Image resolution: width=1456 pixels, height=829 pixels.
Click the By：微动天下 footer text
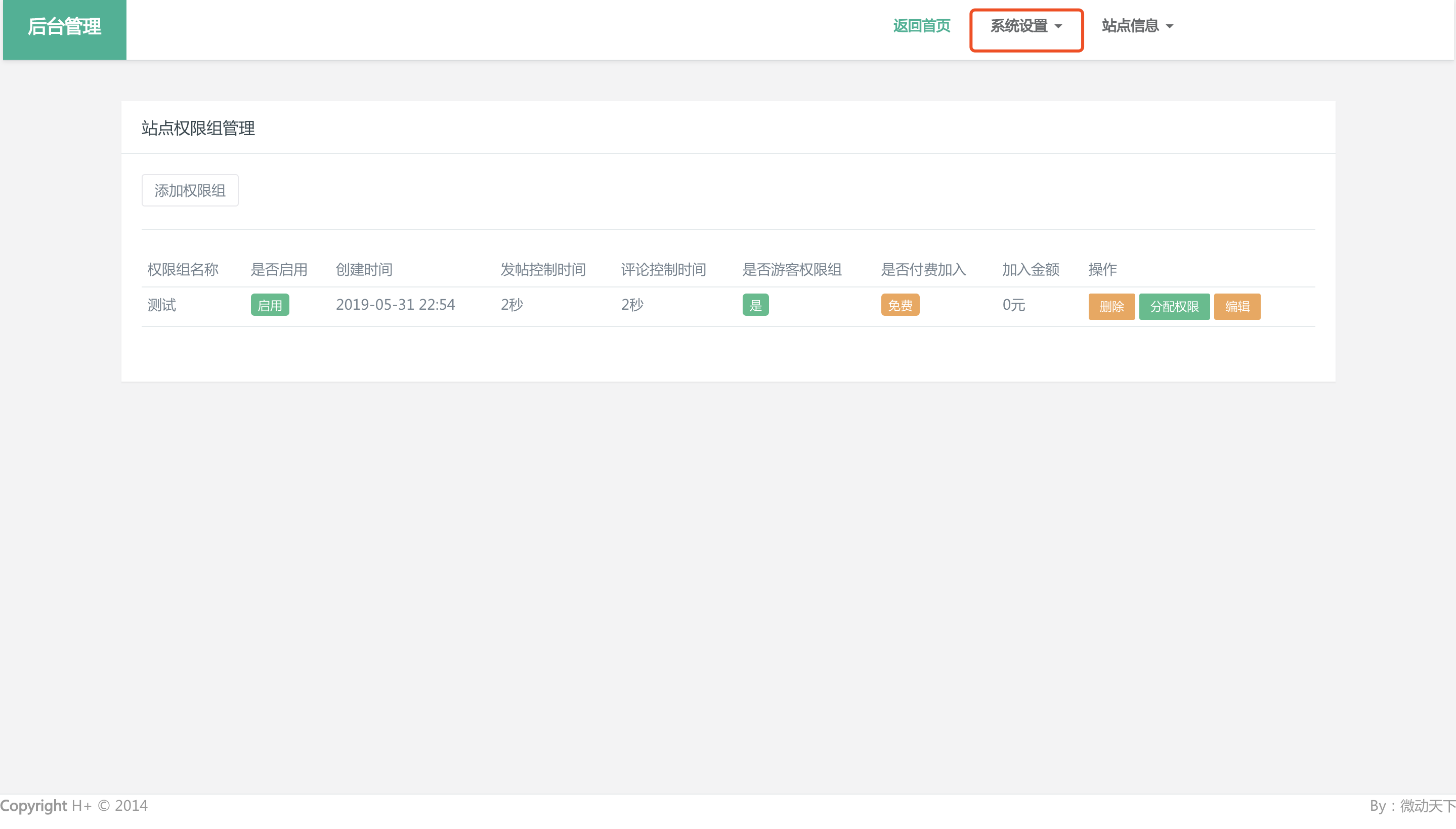click(x=1412, y=806)
